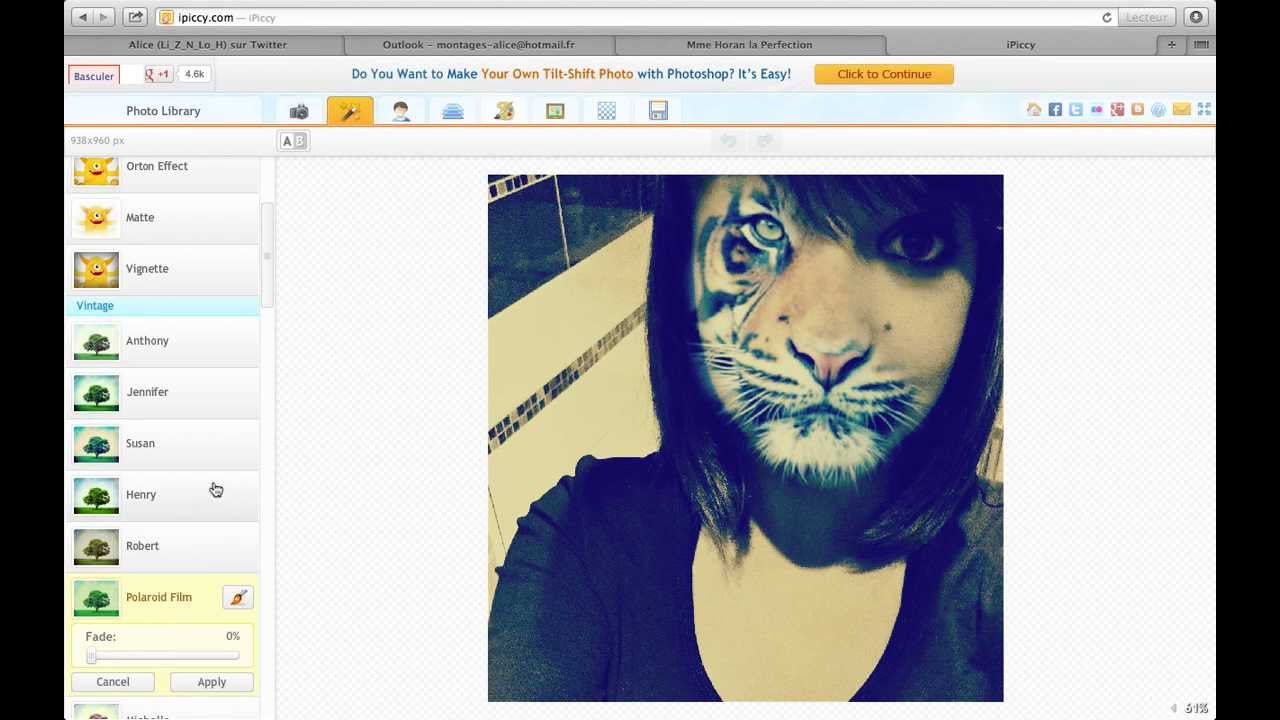Screen dimensions: 1280x720
Task: Open Safari downloads icon
Action: 1196,17
